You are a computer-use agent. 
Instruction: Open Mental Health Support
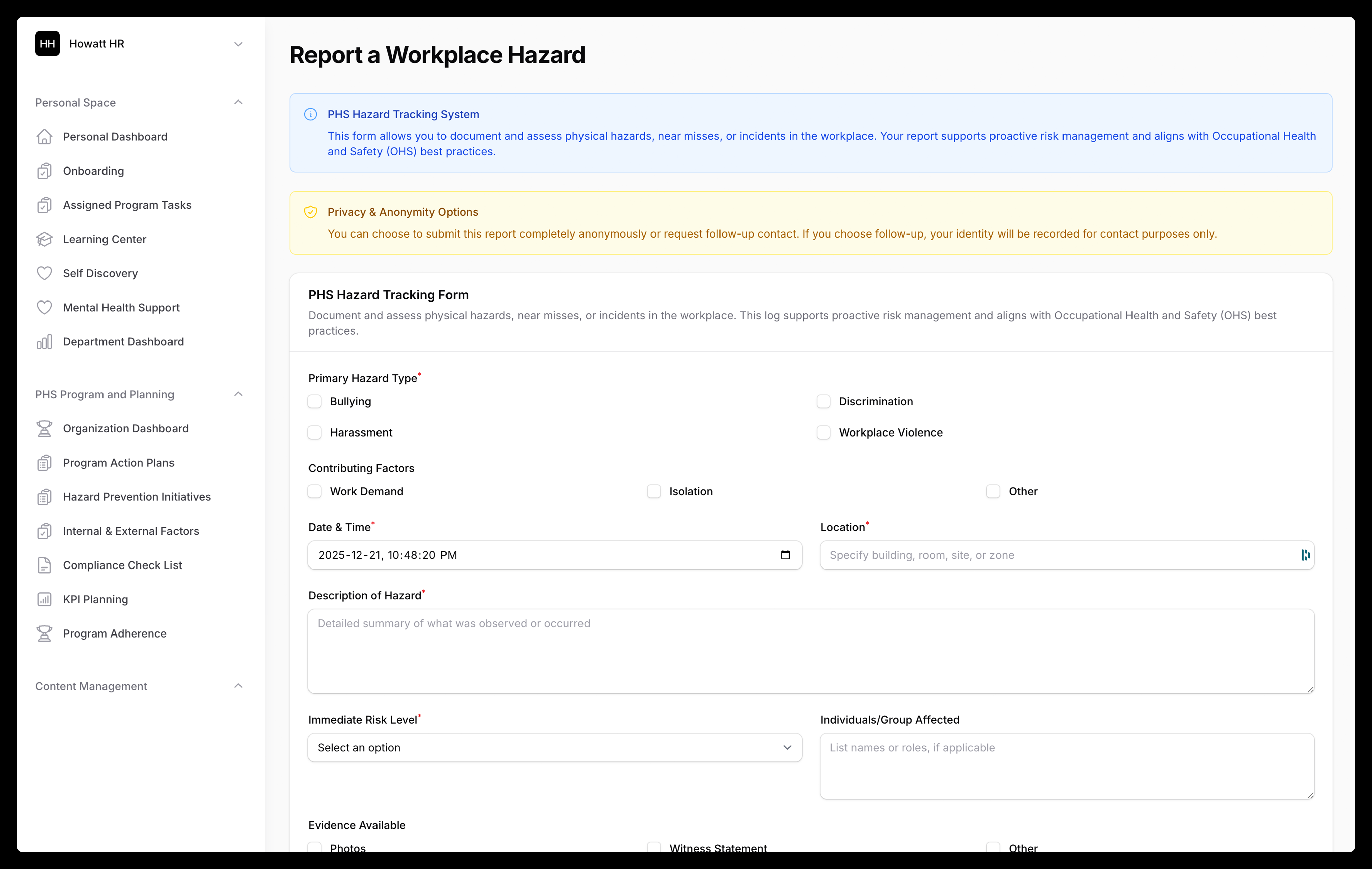(121, 307)
